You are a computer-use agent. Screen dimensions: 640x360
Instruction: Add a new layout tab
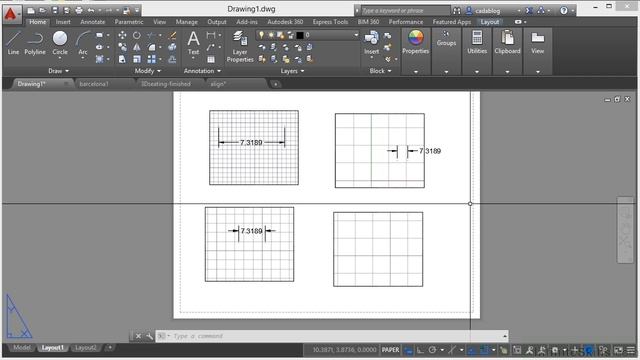click(109, 348)
